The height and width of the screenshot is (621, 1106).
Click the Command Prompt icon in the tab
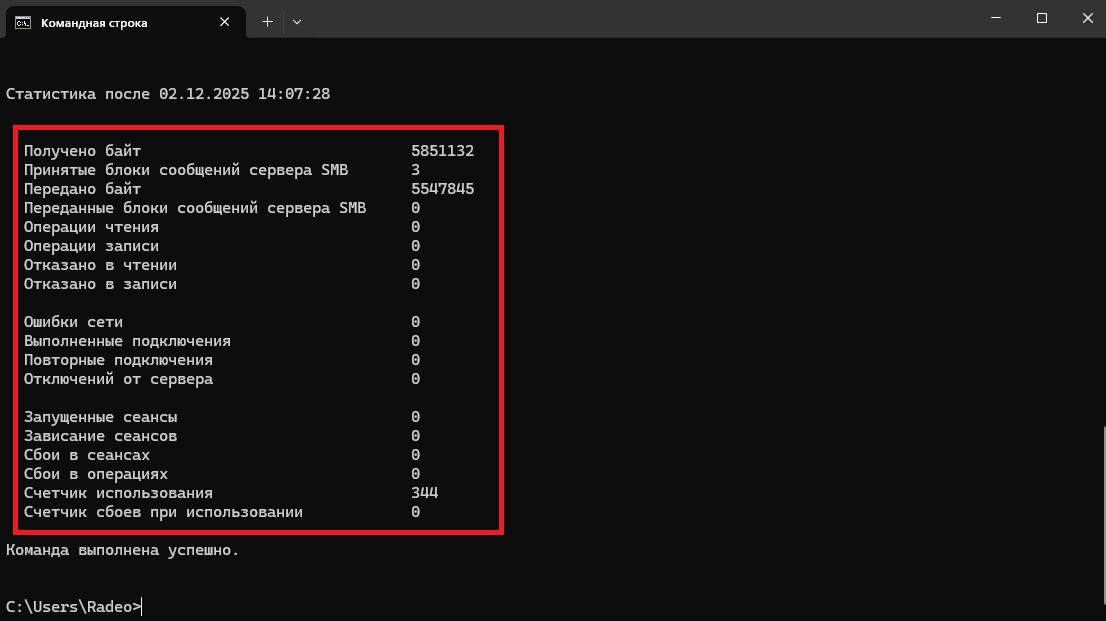coord(22,22)
